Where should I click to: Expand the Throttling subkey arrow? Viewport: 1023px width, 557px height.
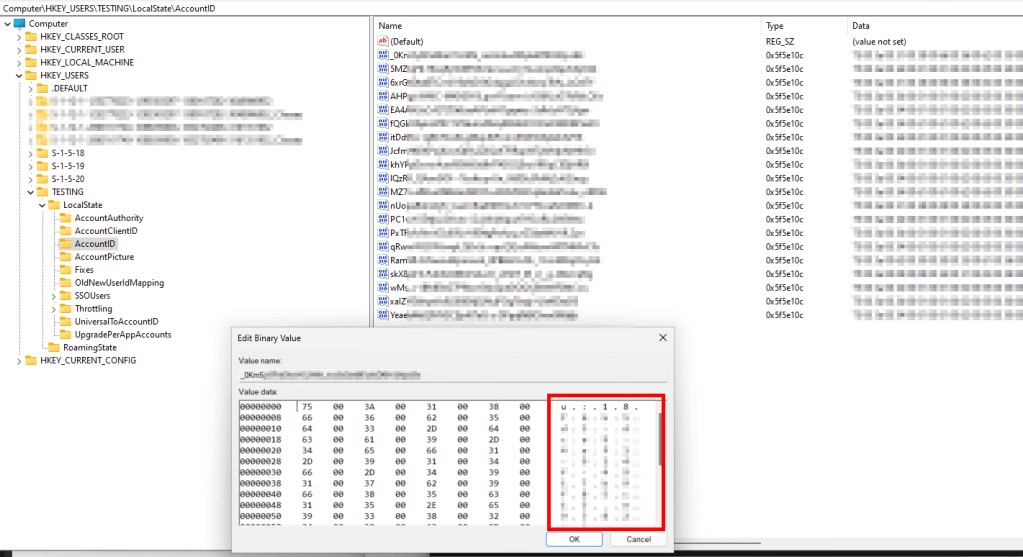(54, 309)
